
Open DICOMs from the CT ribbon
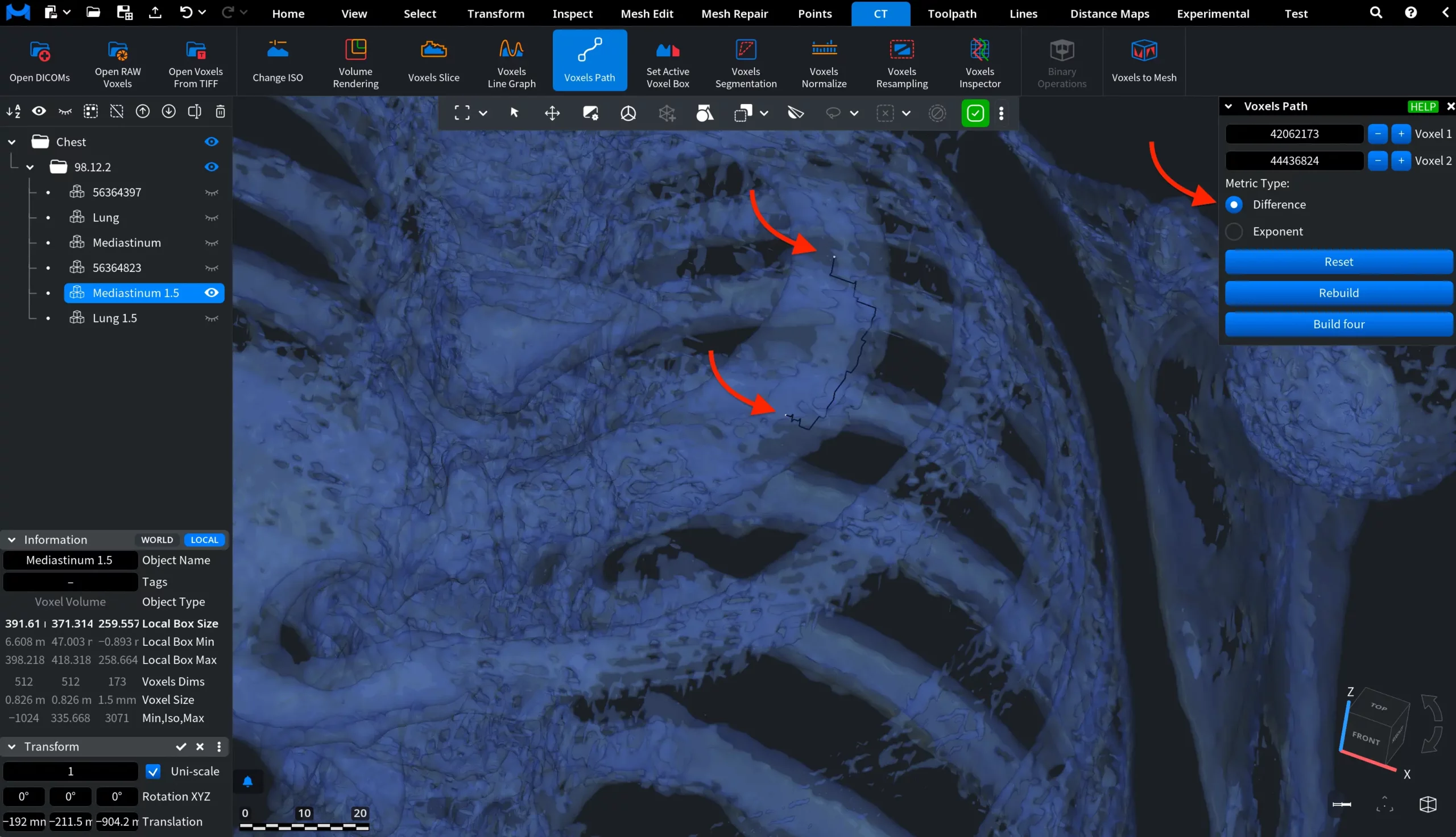tap(40, 61)
